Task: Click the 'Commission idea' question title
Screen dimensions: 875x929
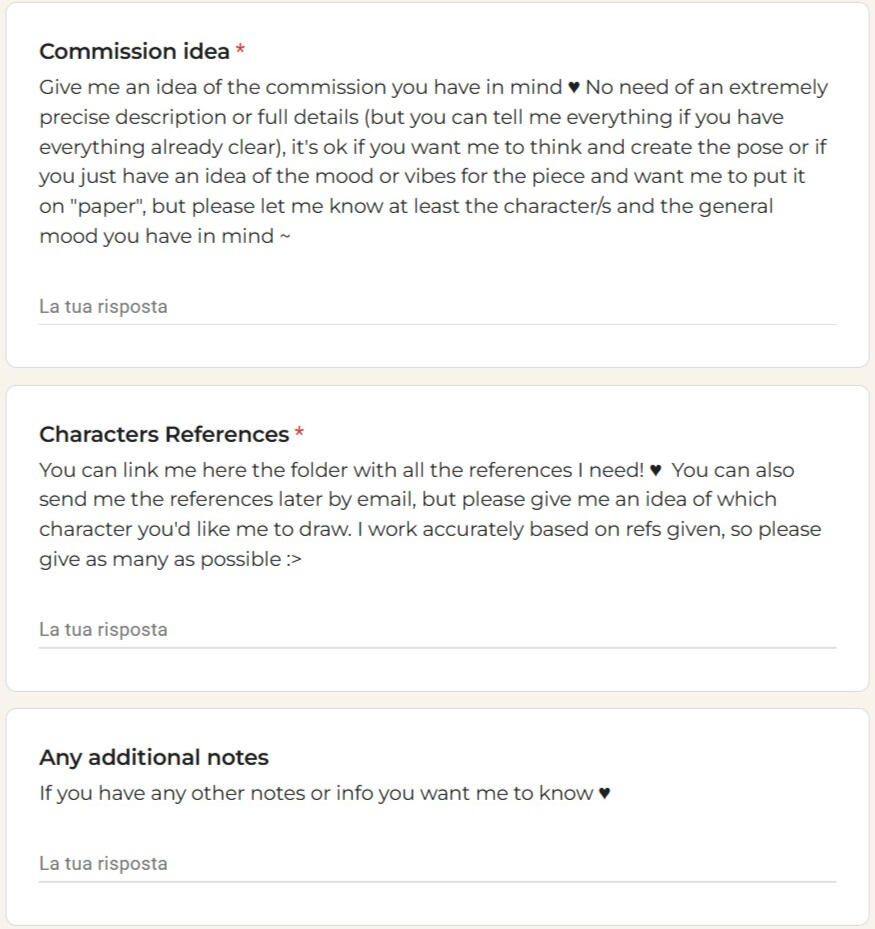Action: 134,52
